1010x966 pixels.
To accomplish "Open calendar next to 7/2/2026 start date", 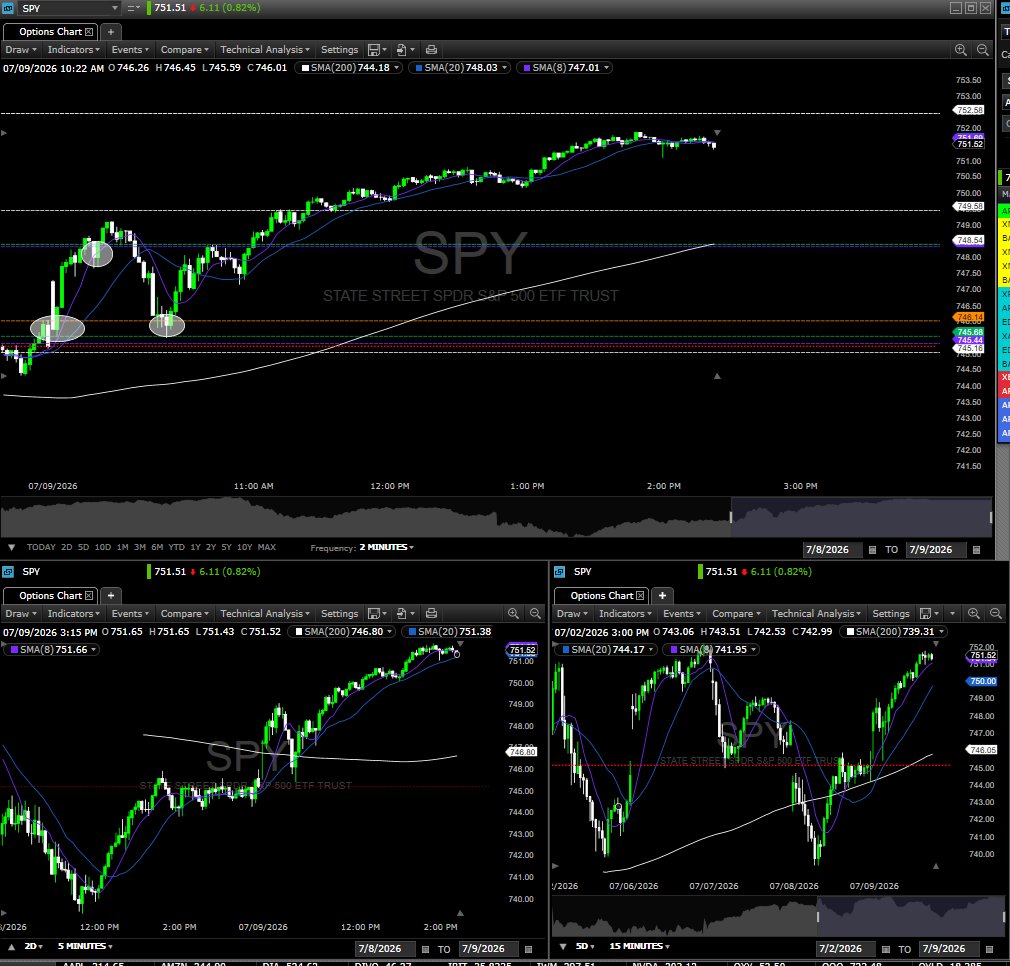I will tap(886, 949).
